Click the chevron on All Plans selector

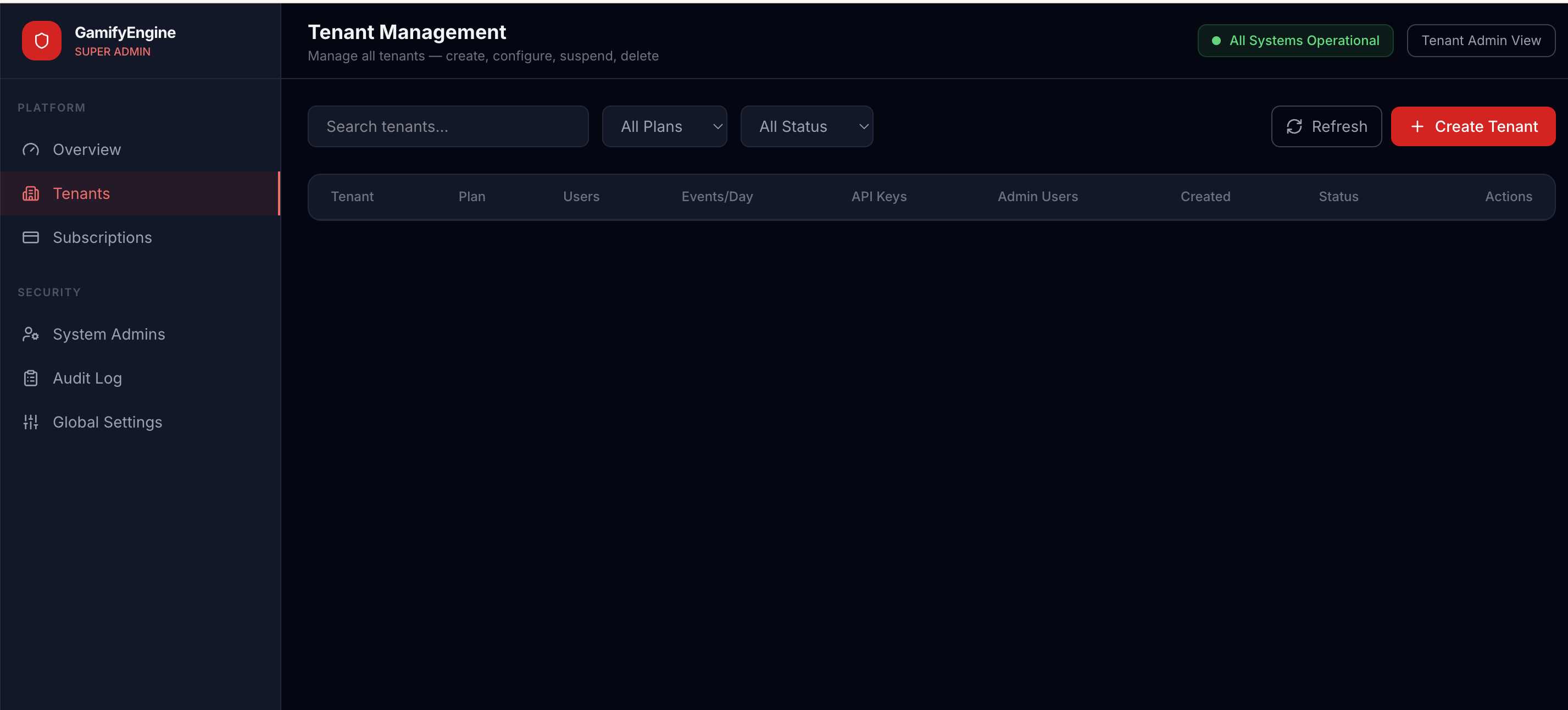(717, 126)
